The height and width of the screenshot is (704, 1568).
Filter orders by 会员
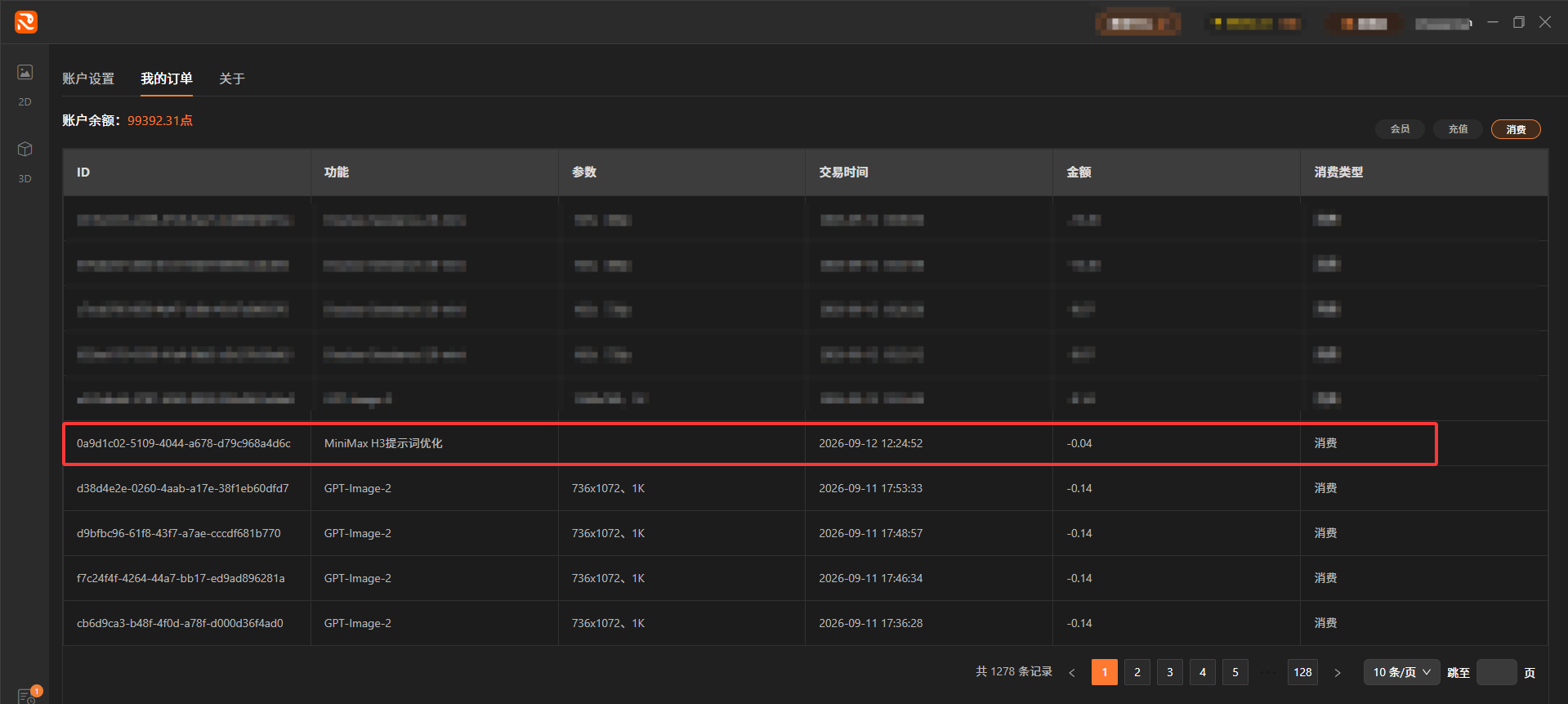point(1400,129)
